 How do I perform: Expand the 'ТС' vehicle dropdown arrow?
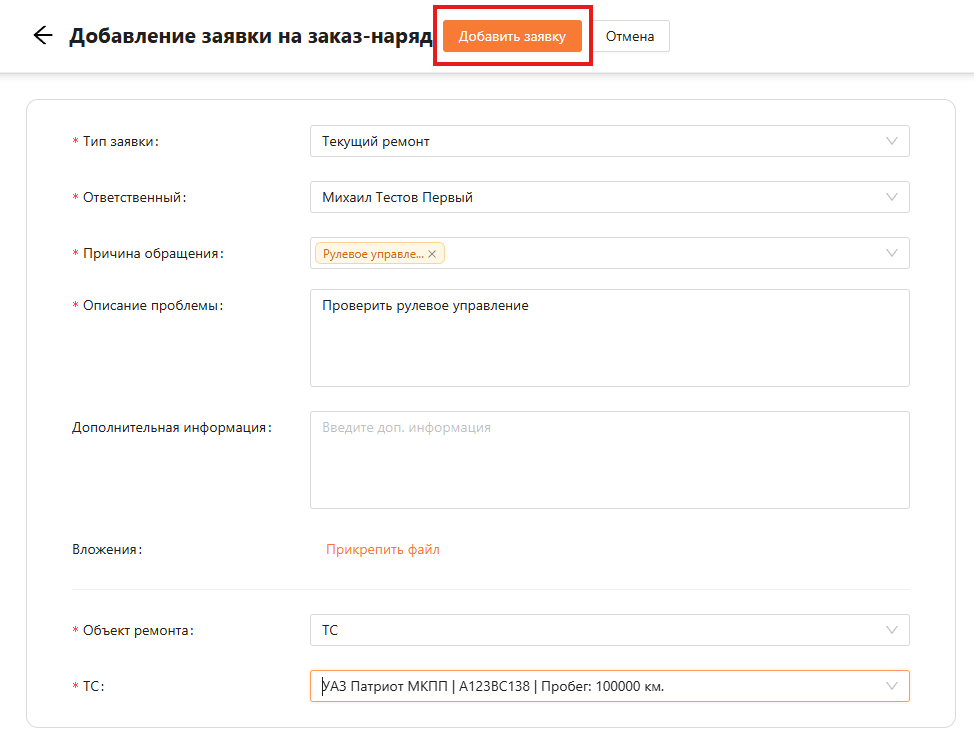[x=891, y=686]
